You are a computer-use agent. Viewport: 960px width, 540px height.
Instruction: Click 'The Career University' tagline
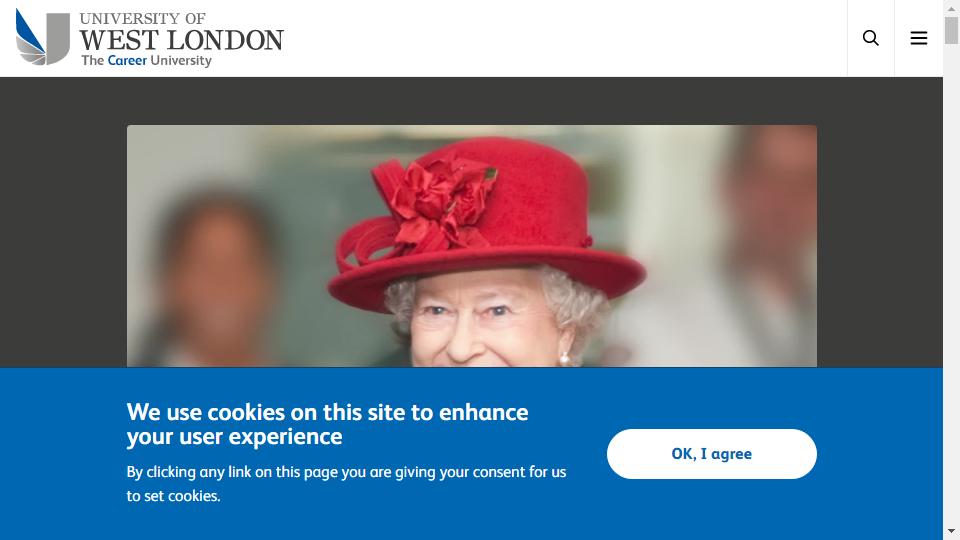[x=146, y=60]
